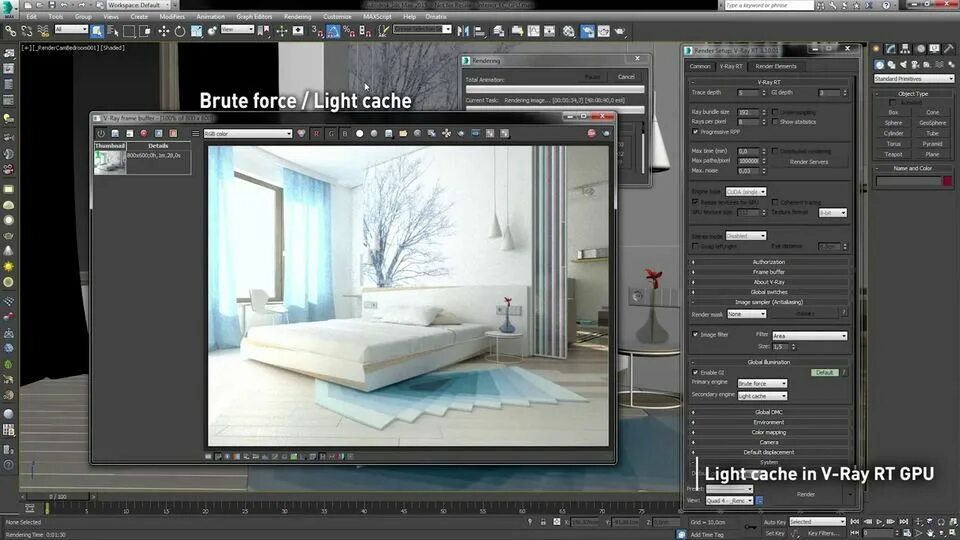Toggle green channel in V-Ray frame buffer
This screenshot has width=960, height=540.
point(331,133)
